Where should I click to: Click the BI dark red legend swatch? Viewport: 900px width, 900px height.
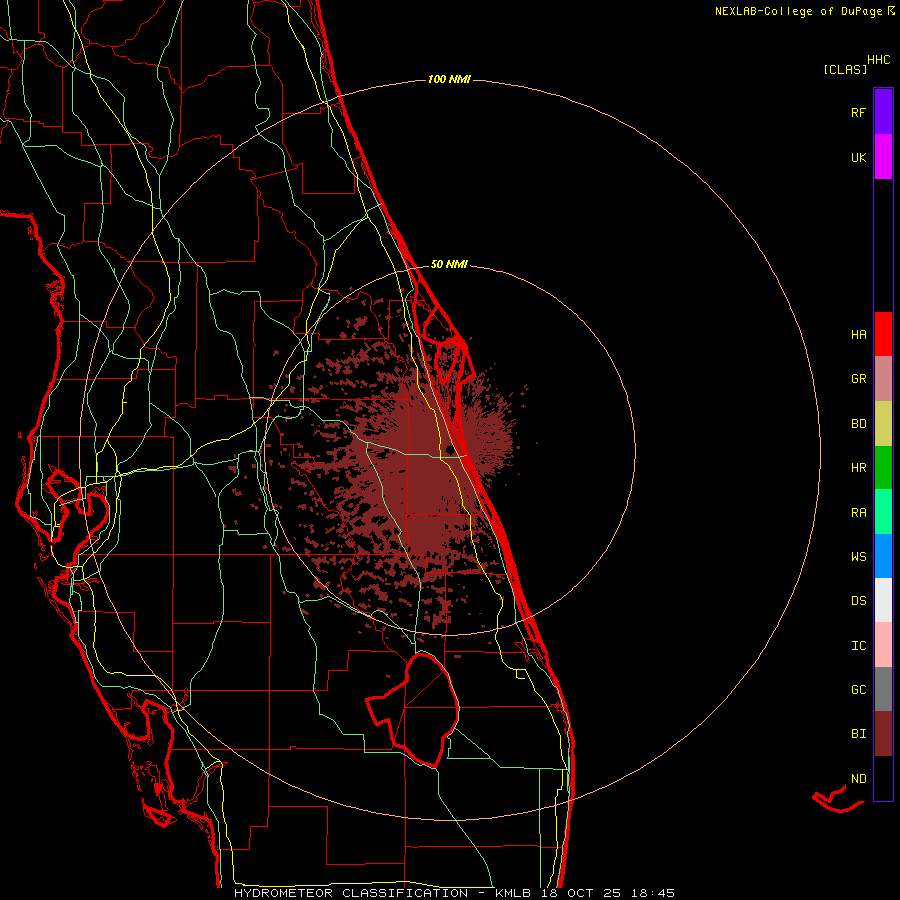883,734
